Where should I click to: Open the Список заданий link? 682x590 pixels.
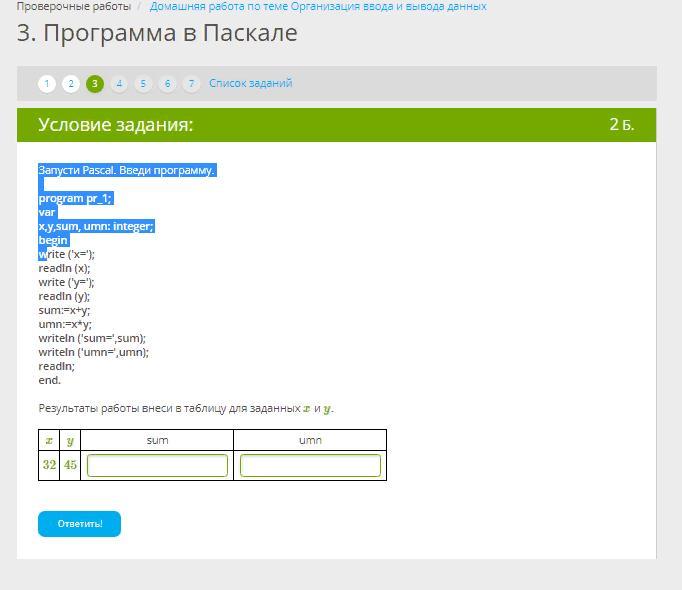coord(251,83)
